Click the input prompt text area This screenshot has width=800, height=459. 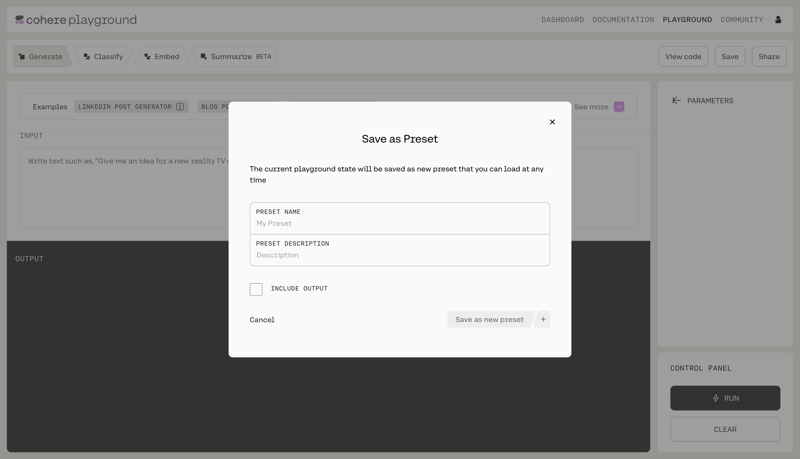[x=328, y=189]
